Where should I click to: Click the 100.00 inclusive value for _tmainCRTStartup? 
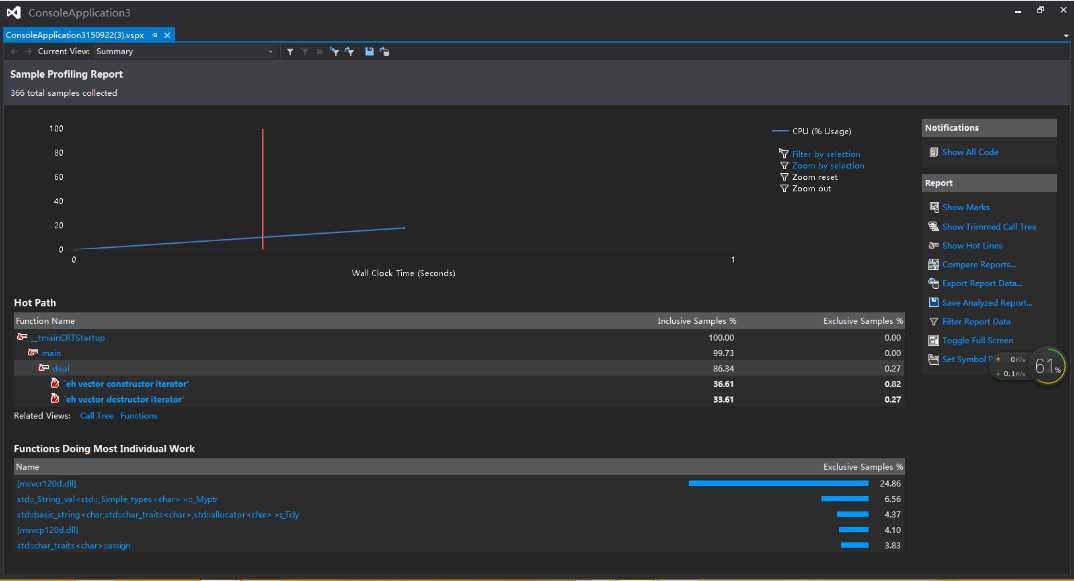point(721,338)
